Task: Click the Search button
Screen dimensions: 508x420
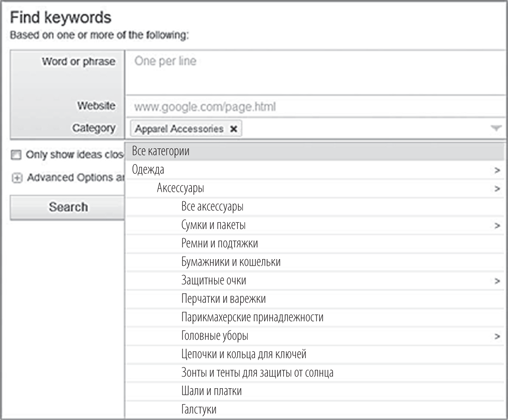Action: (68, 207)
